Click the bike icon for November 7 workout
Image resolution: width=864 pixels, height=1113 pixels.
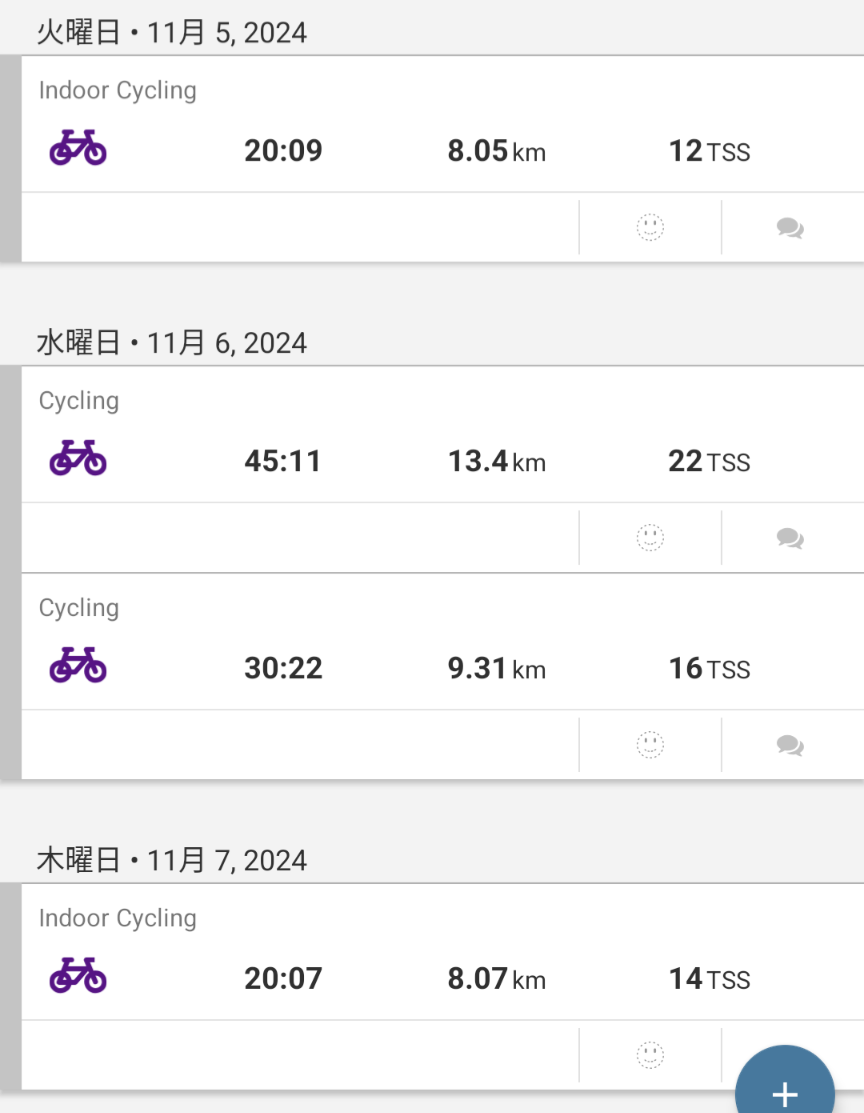(x=78, y=975)
